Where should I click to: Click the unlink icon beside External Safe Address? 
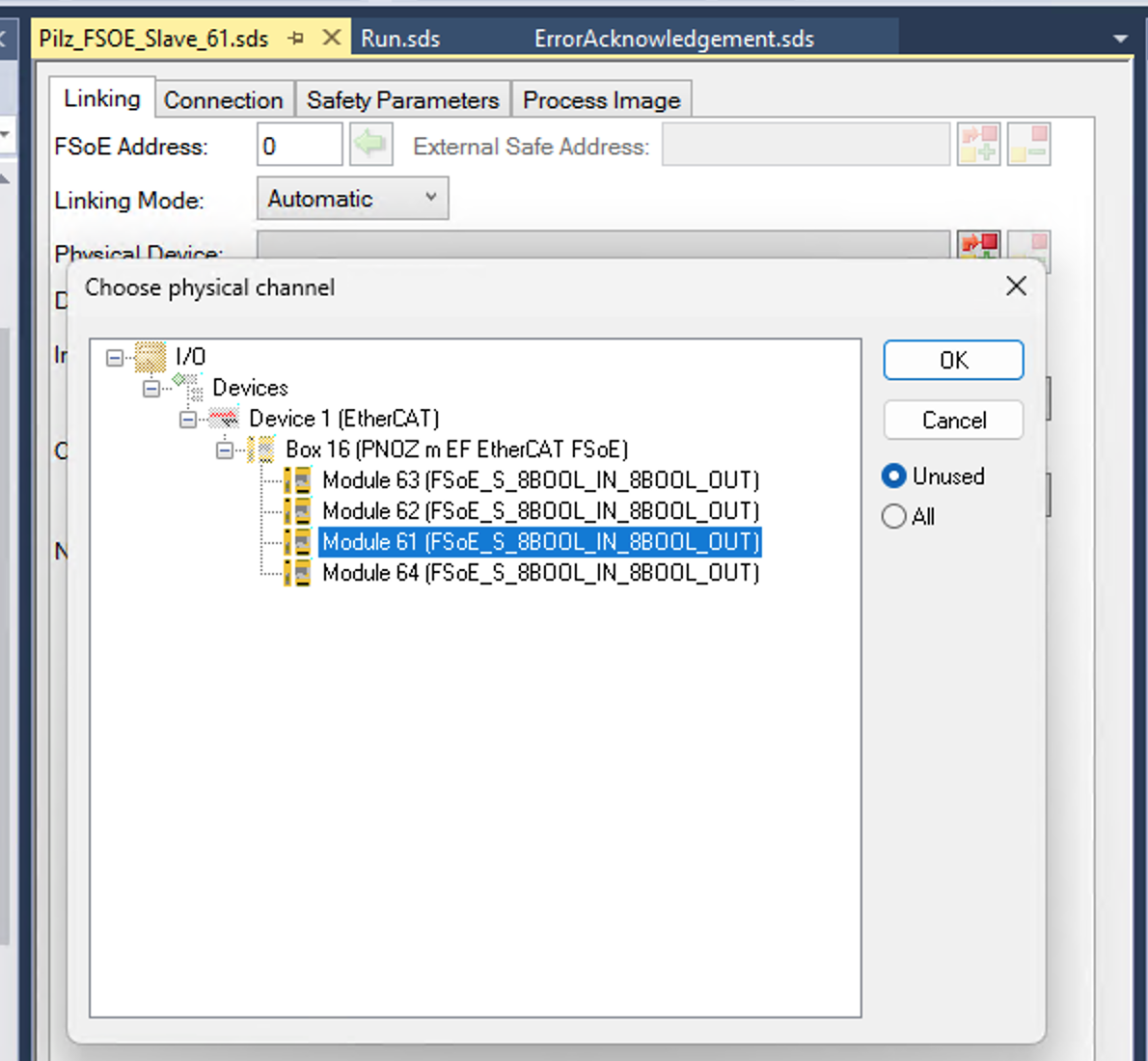pos(1028,145)
